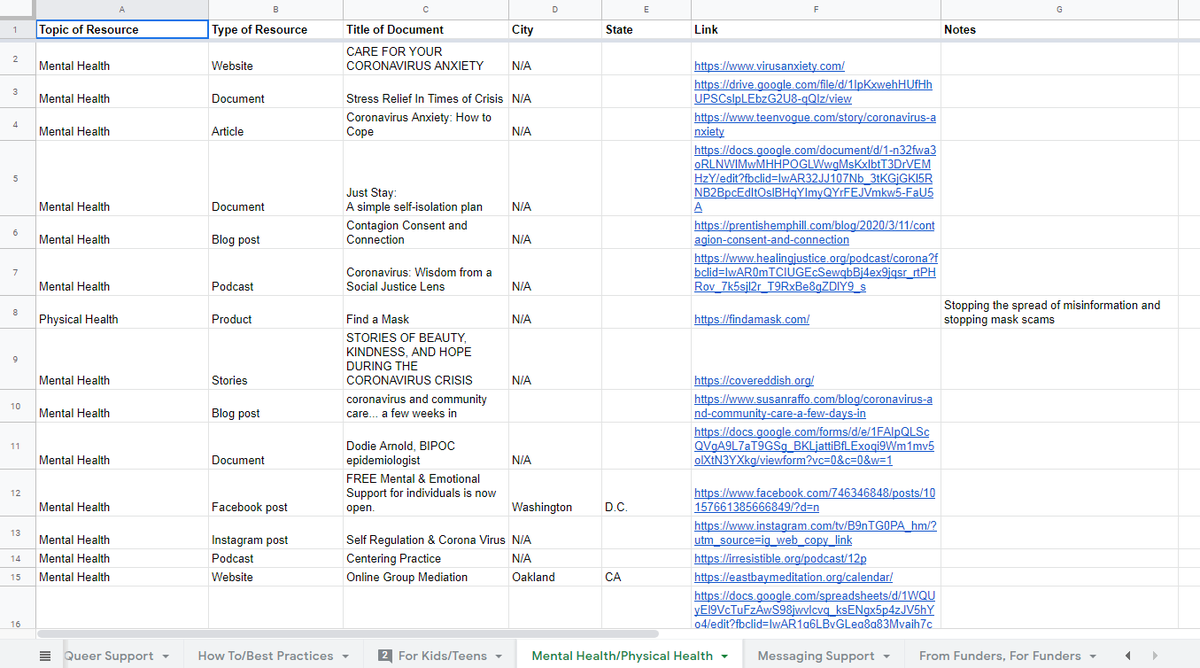The height and width of the screenshot is (668, 1200).
Task: Open For Kids/Teens tab dropdown arrow
Action: click(x=498, y=657)
